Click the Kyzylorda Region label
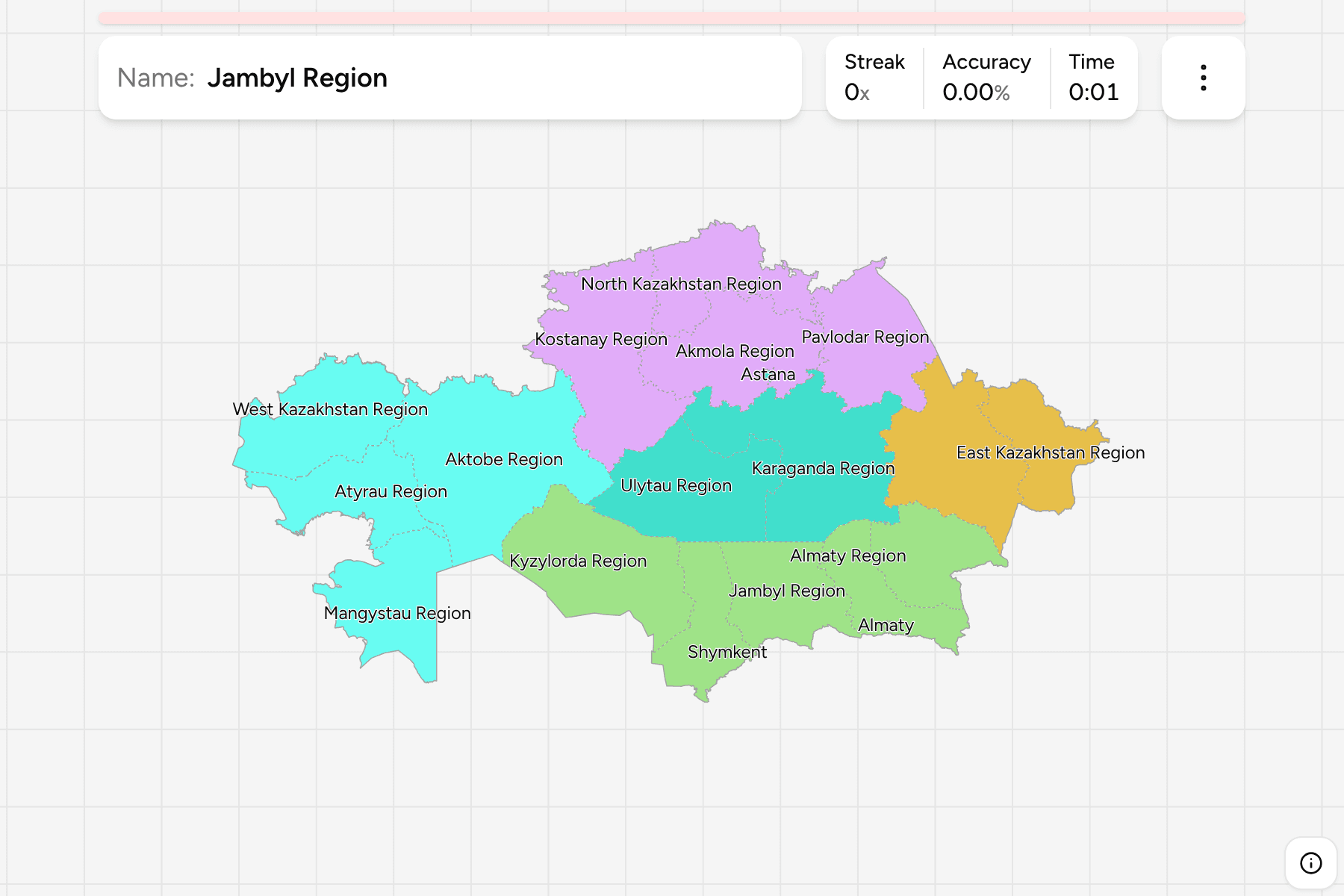The height and width of the screenshot is (896, 1344). [x=578, y=561]
